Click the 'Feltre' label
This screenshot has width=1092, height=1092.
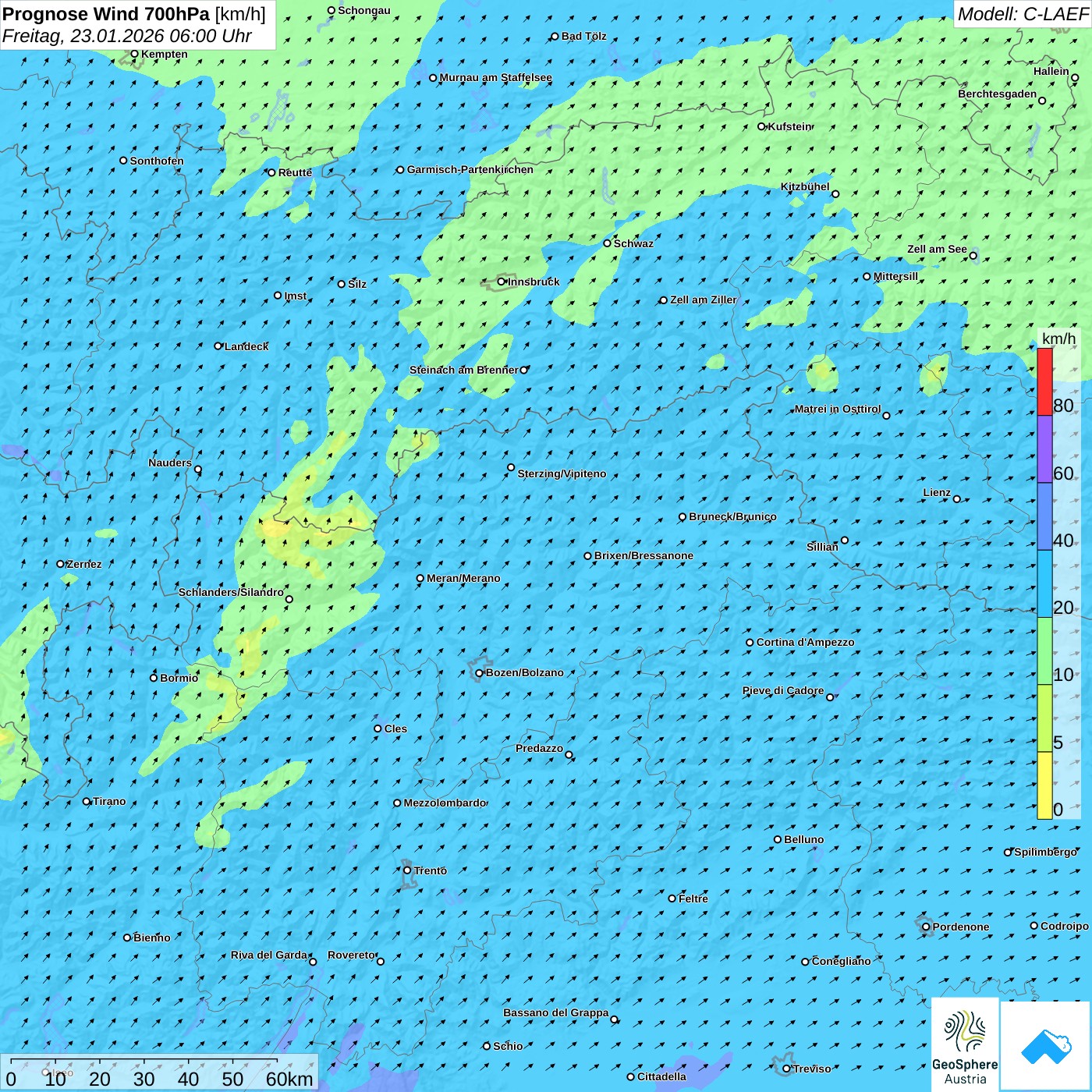point(693,899)
